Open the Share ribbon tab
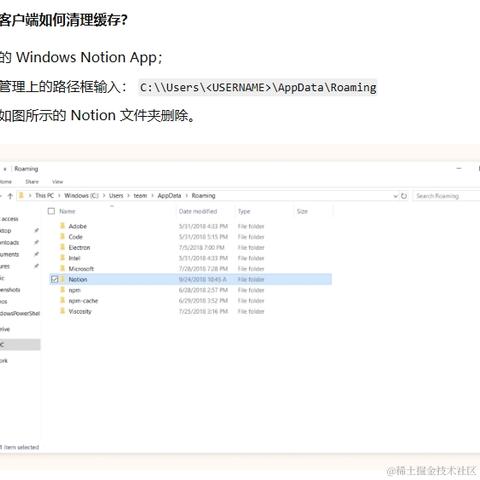Screen dimensions: 480x480 tap(32, 182)
